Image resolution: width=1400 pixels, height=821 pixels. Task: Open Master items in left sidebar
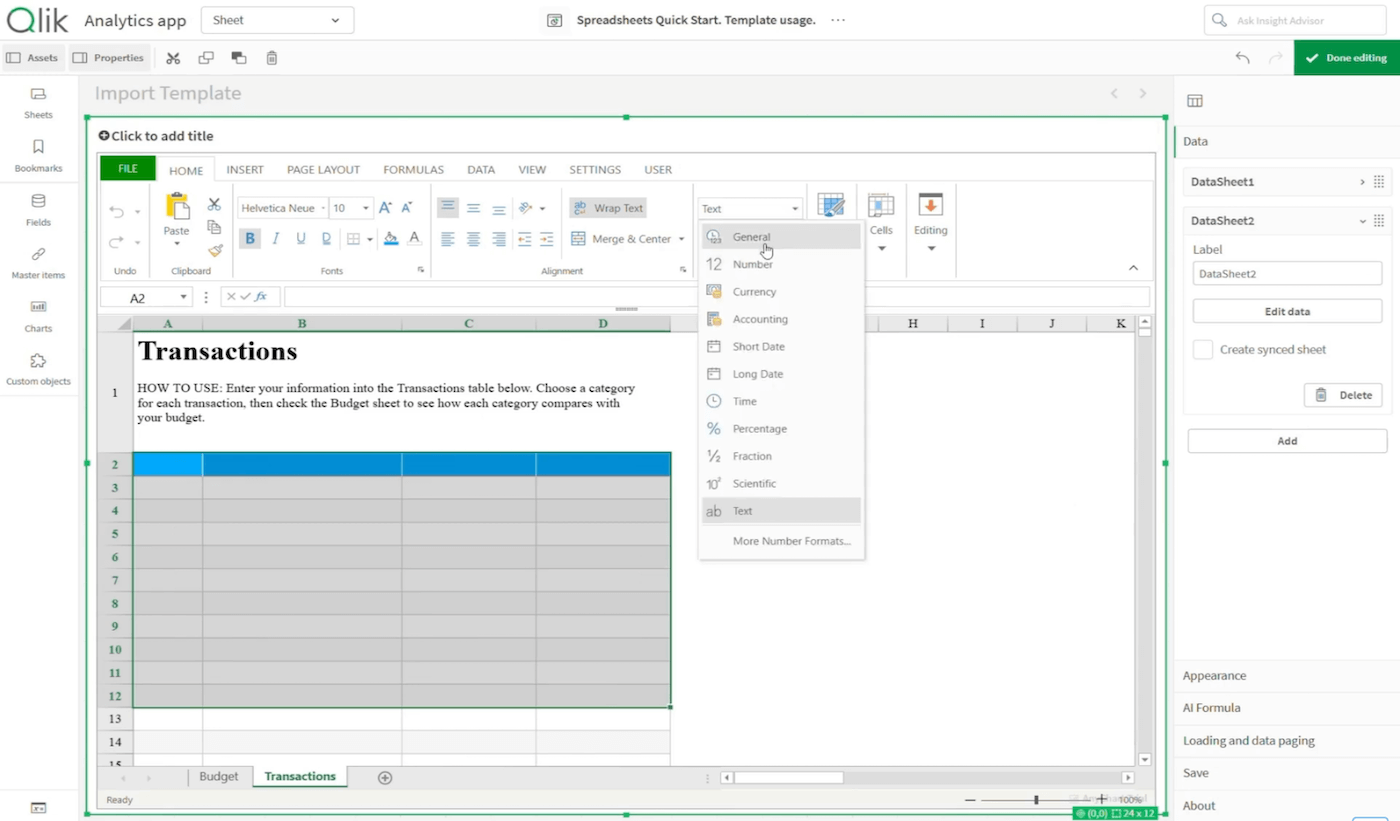tap(38, 263)
